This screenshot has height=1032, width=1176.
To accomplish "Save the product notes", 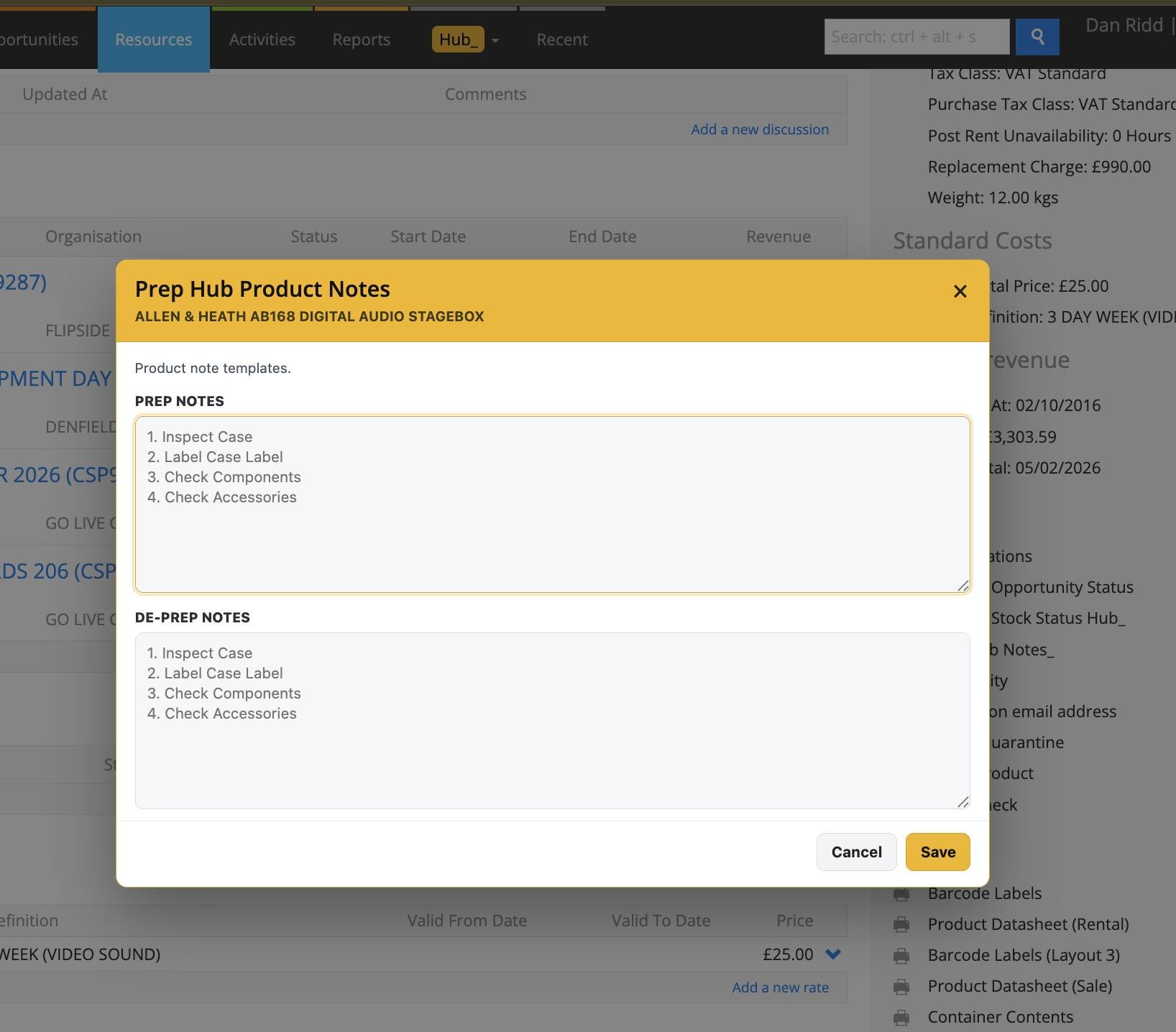I will coord(938,852).
